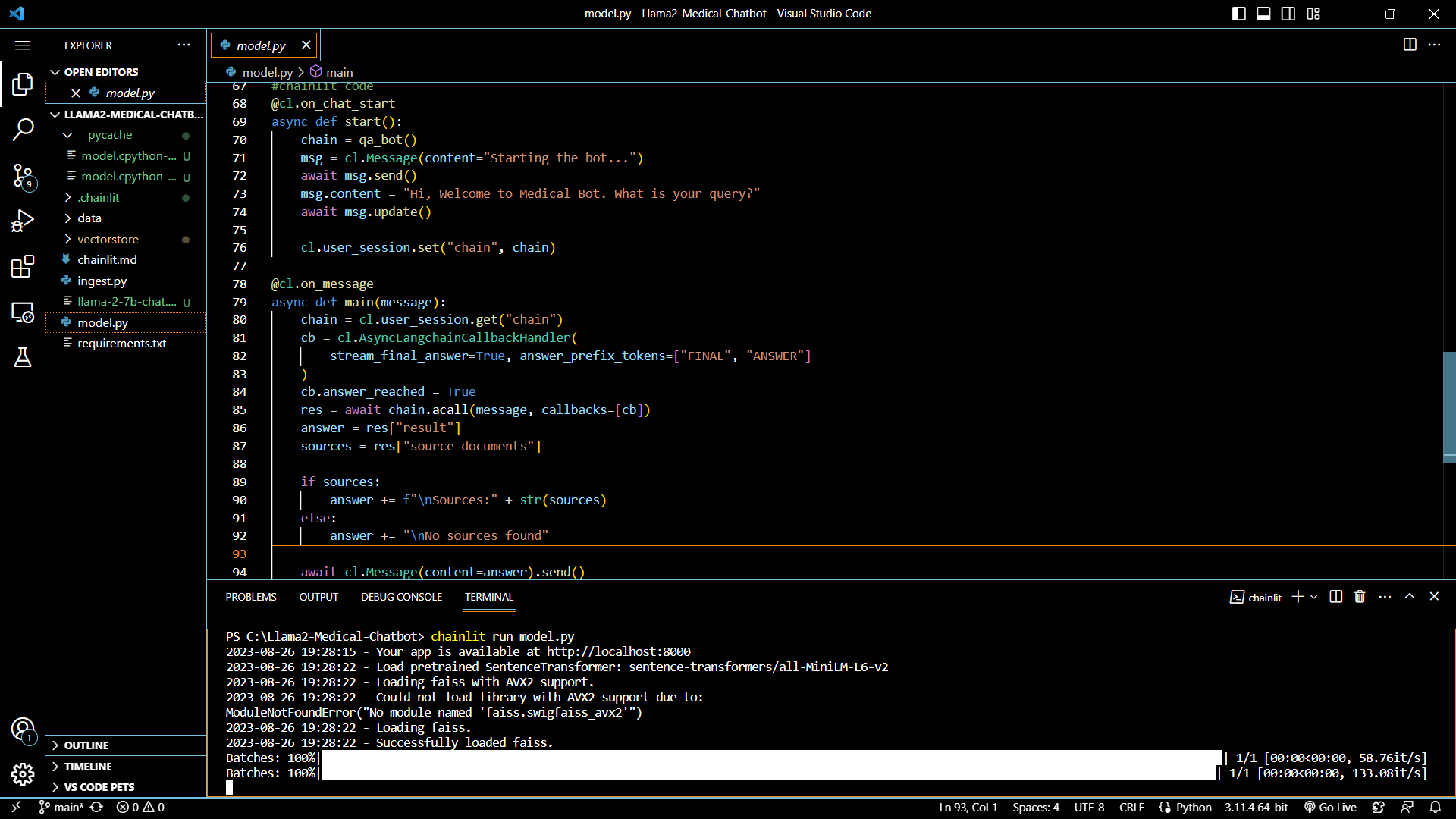Screen dimensions: 1456x819
Task: Open the Extensions view
Action: pyautogui.click(x=23, y=266)
